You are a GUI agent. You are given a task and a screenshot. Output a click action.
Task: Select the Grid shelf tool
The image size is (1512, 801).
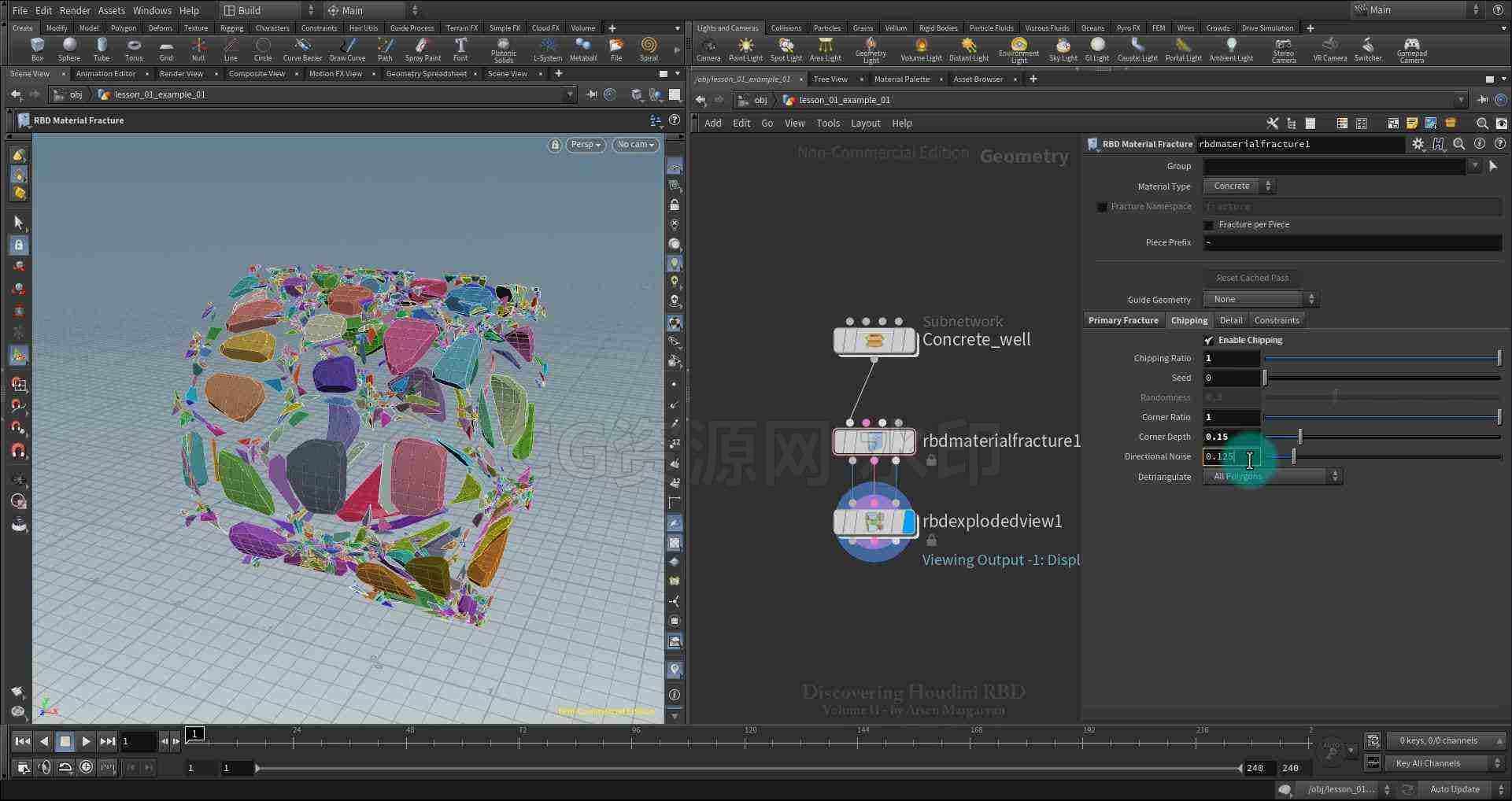(x=166, y=49)
